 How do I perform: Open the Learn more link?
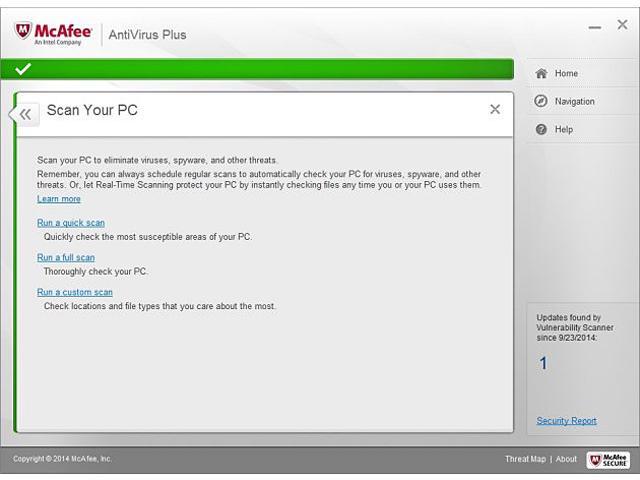59,199
